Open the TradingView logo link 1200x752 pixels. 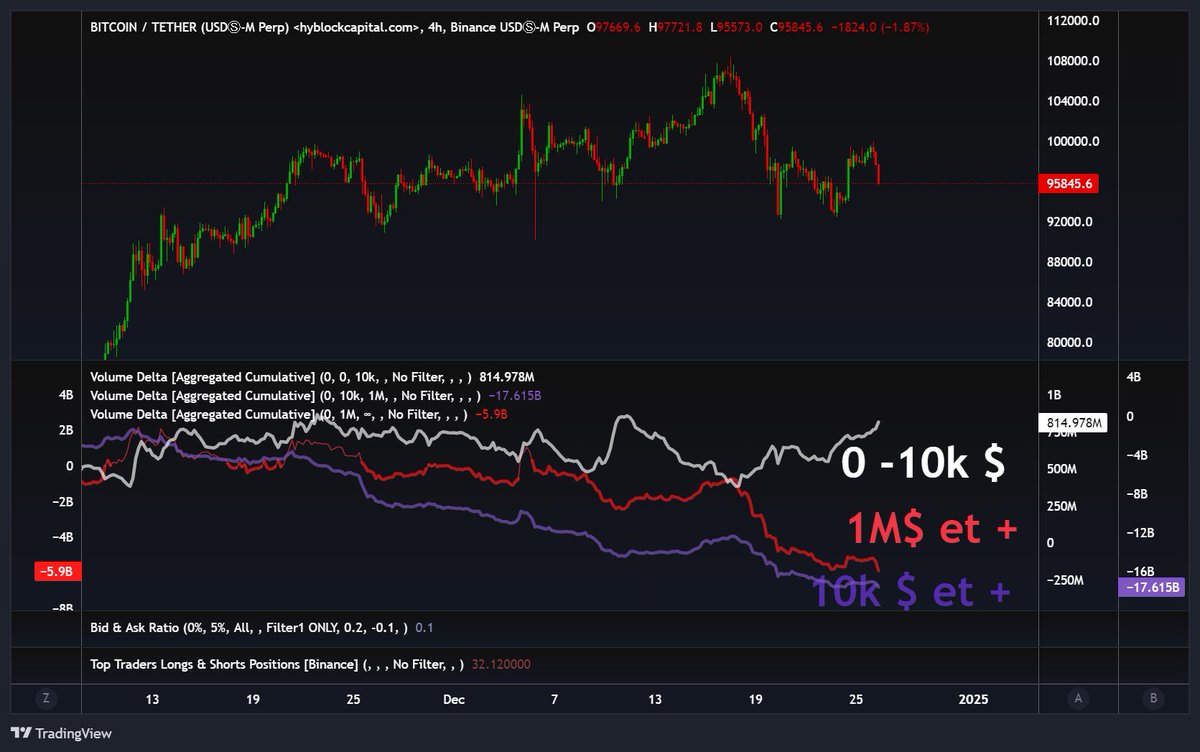coord(61,733)
